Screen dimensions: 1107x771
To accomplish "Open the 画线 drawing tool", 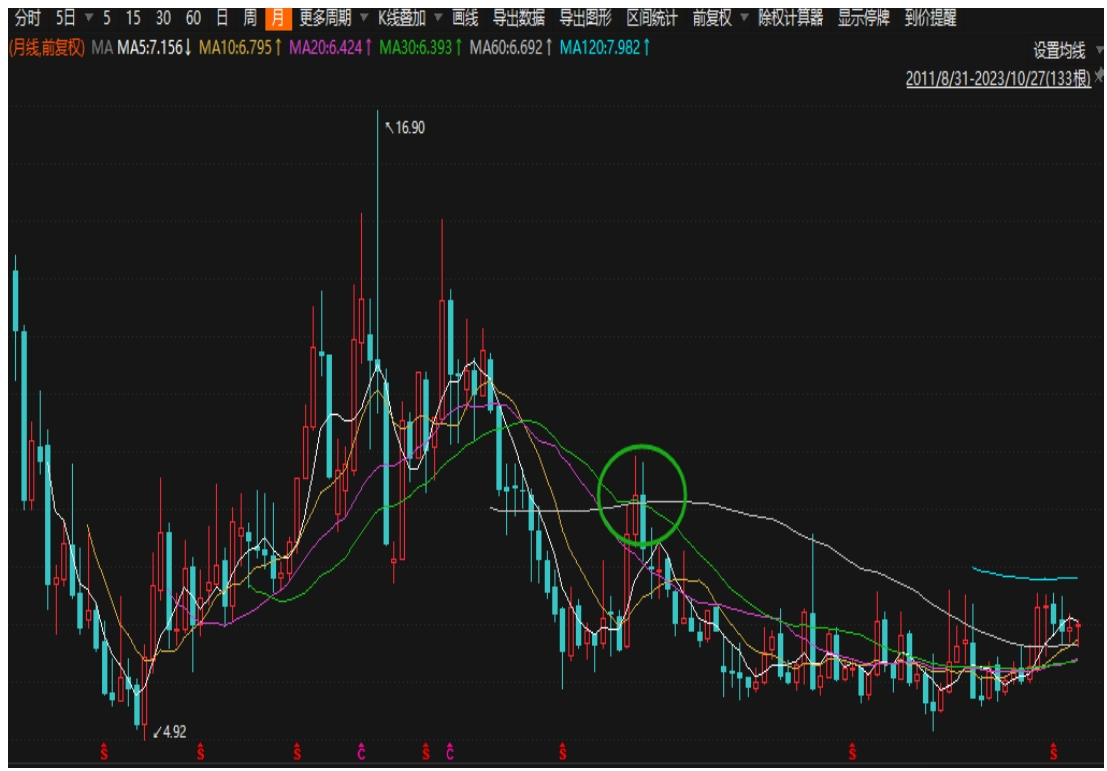I will (x=465, y=18).
